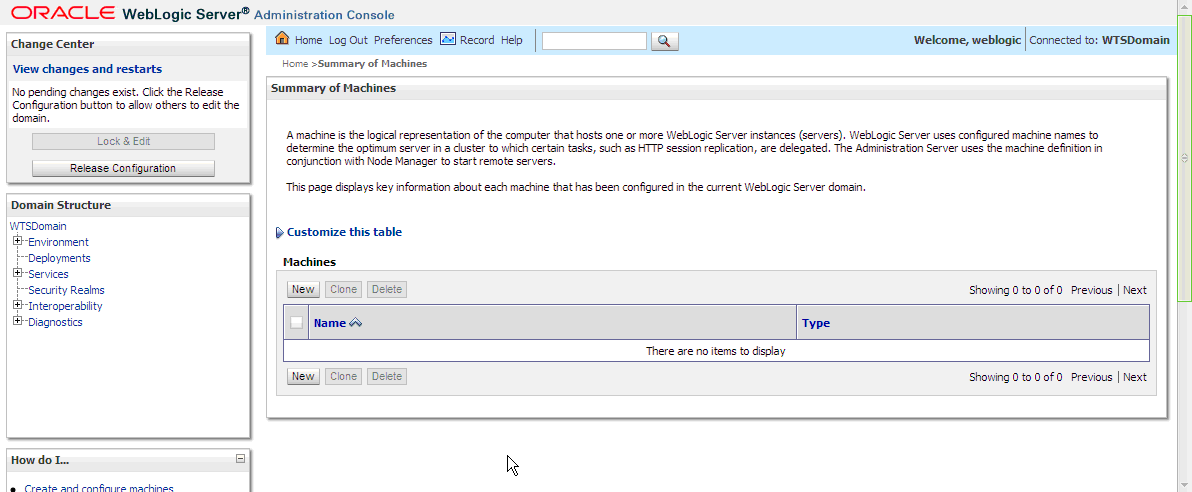Click 'Welcome, weblogic' text
1192x492 pixels.
coord(968,40)
